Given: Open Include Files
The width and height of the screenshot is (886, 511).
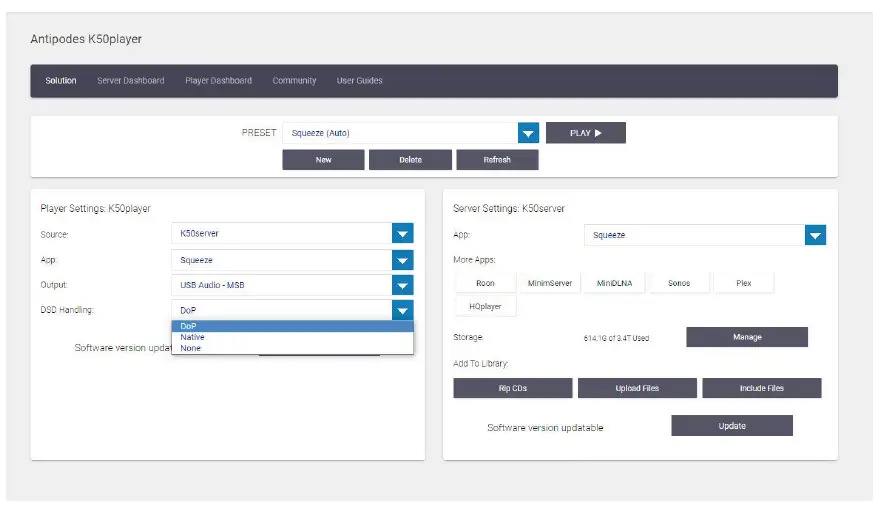Looking at the screenshot, I should tap(762, 388).
